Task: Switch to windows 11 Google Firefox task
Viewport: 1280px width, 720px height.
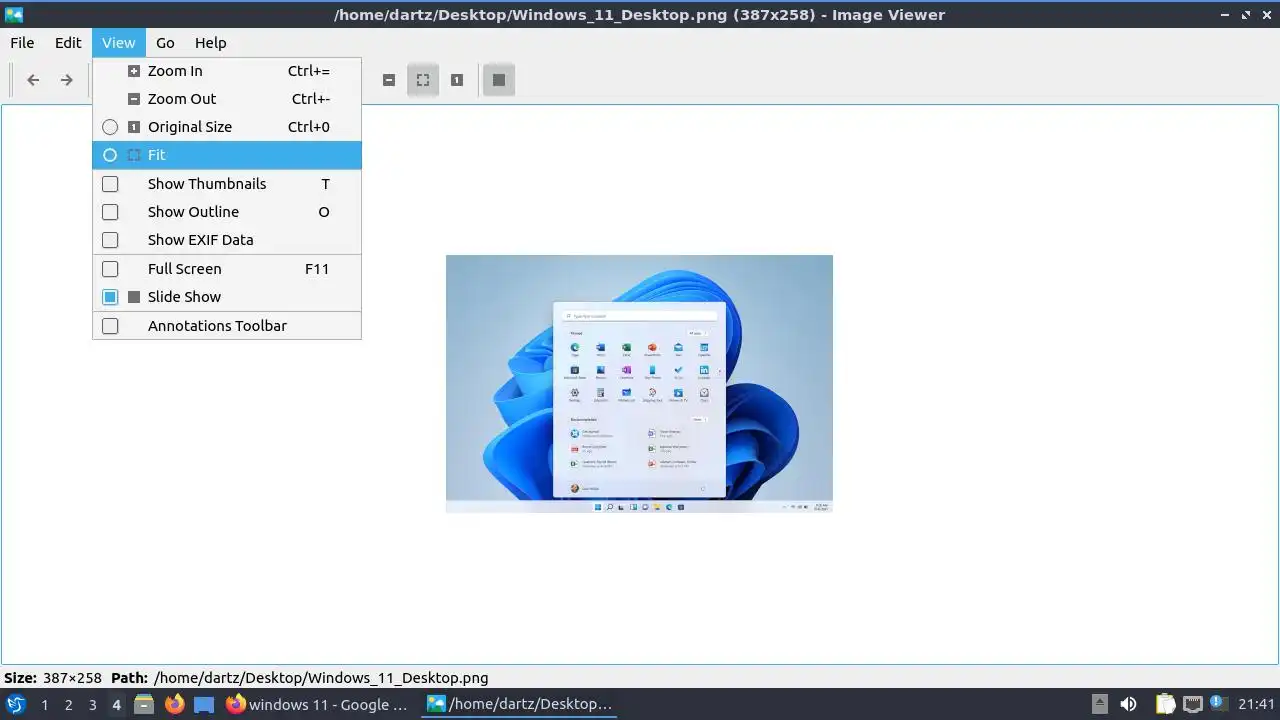Action: 319,704
